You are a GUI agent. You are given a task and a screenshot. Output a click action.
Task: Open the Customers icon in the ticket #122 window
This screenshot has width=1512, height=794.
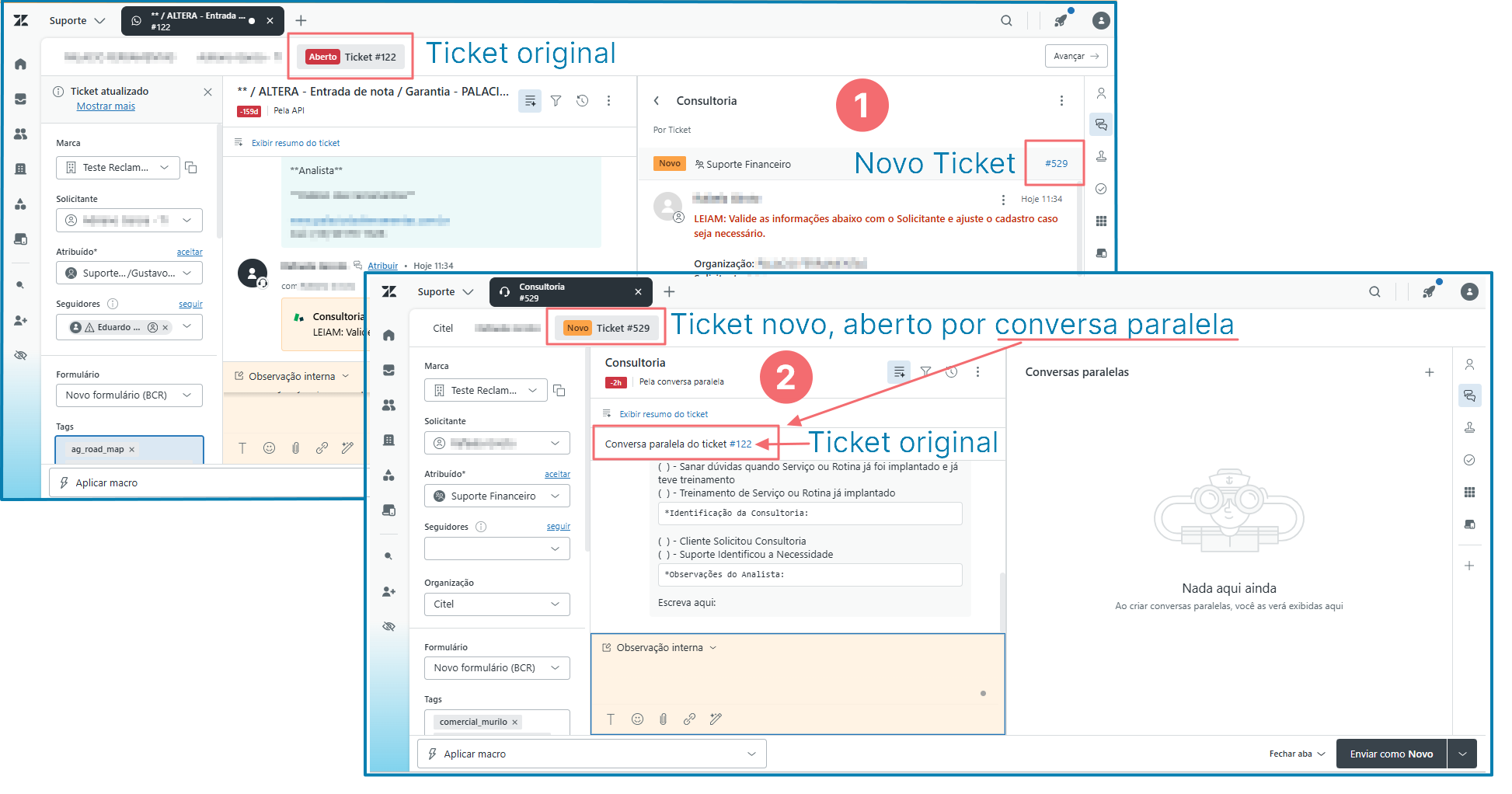point(21,134)
